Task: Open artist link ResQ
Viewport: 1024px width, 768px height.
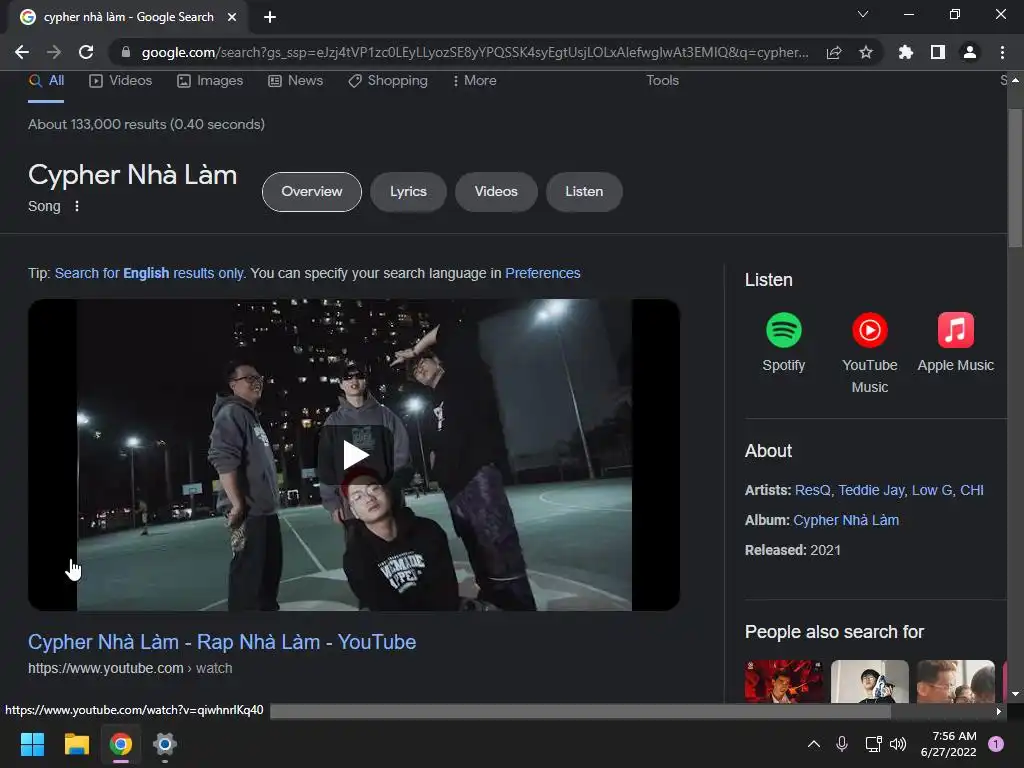Action: click(x=812, y=490)
